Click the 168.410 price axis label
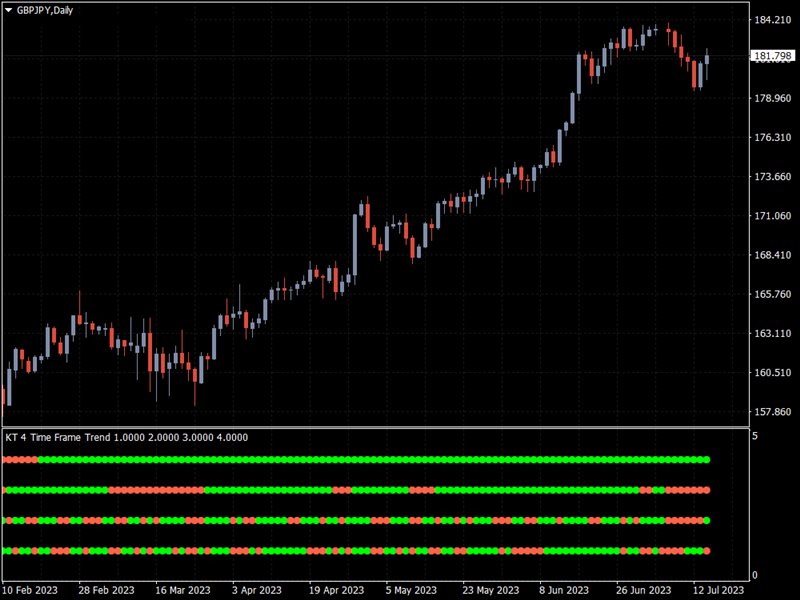 click(772, 255)
